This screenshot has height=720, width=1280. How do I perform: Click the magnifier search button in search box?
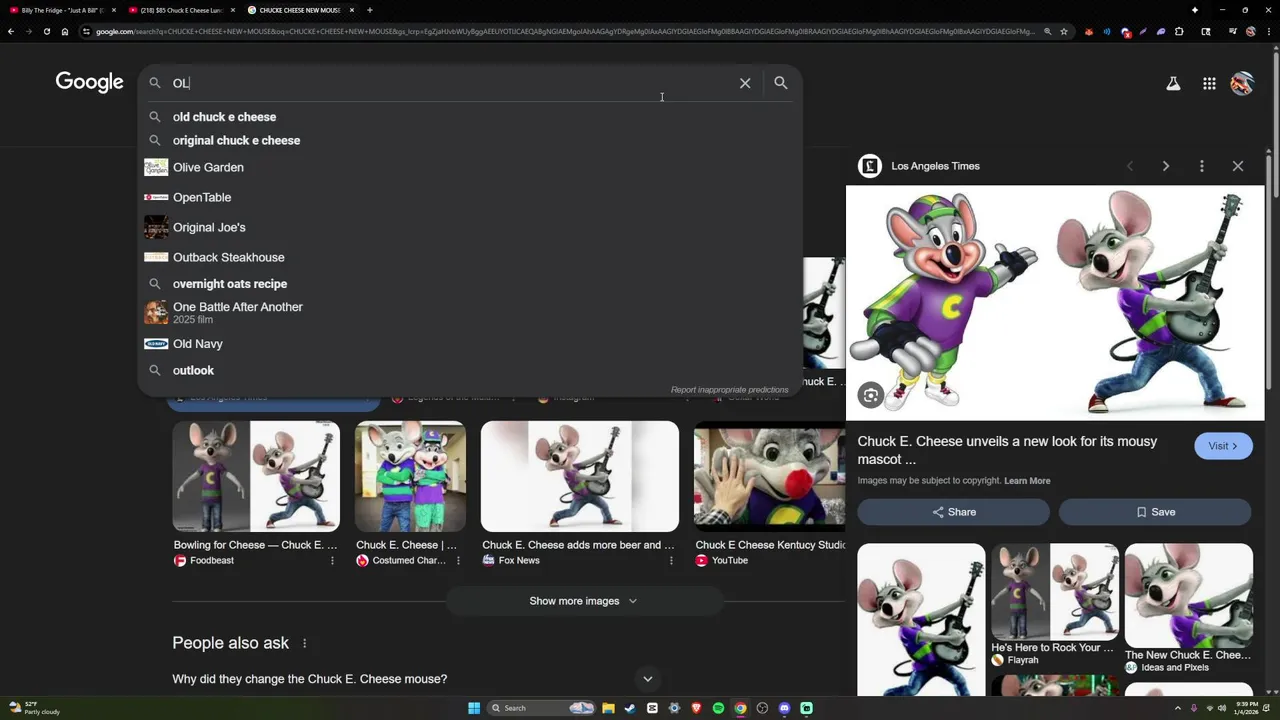point(781,83)
